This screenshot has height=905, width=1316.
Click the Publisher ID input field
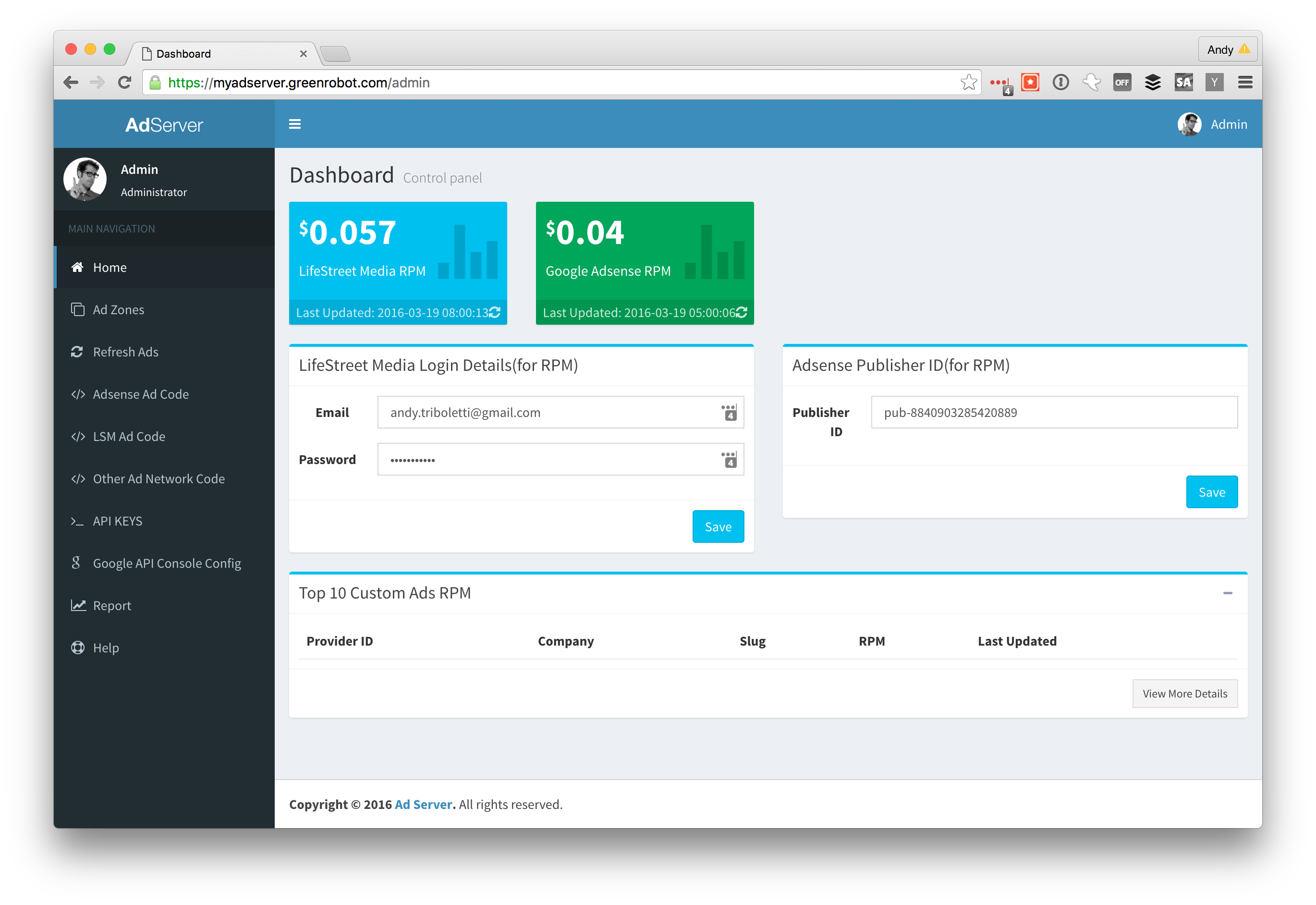(x=1053, y=412)
